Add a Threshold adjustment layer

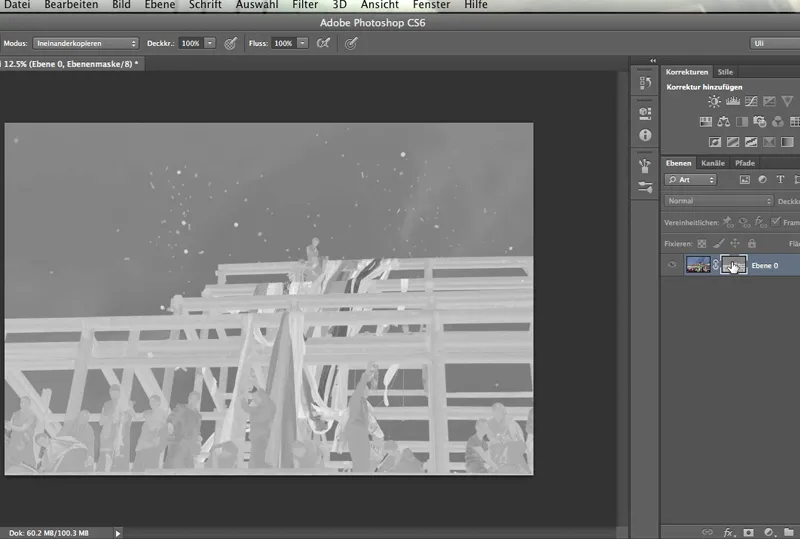coord(751,142)
